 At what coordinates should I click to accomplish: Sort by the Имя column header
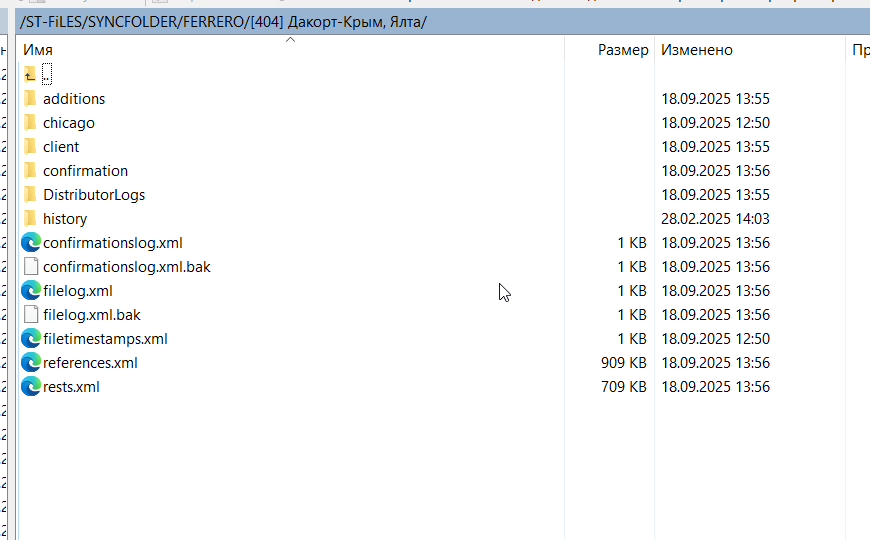click(x=38, y=50)
